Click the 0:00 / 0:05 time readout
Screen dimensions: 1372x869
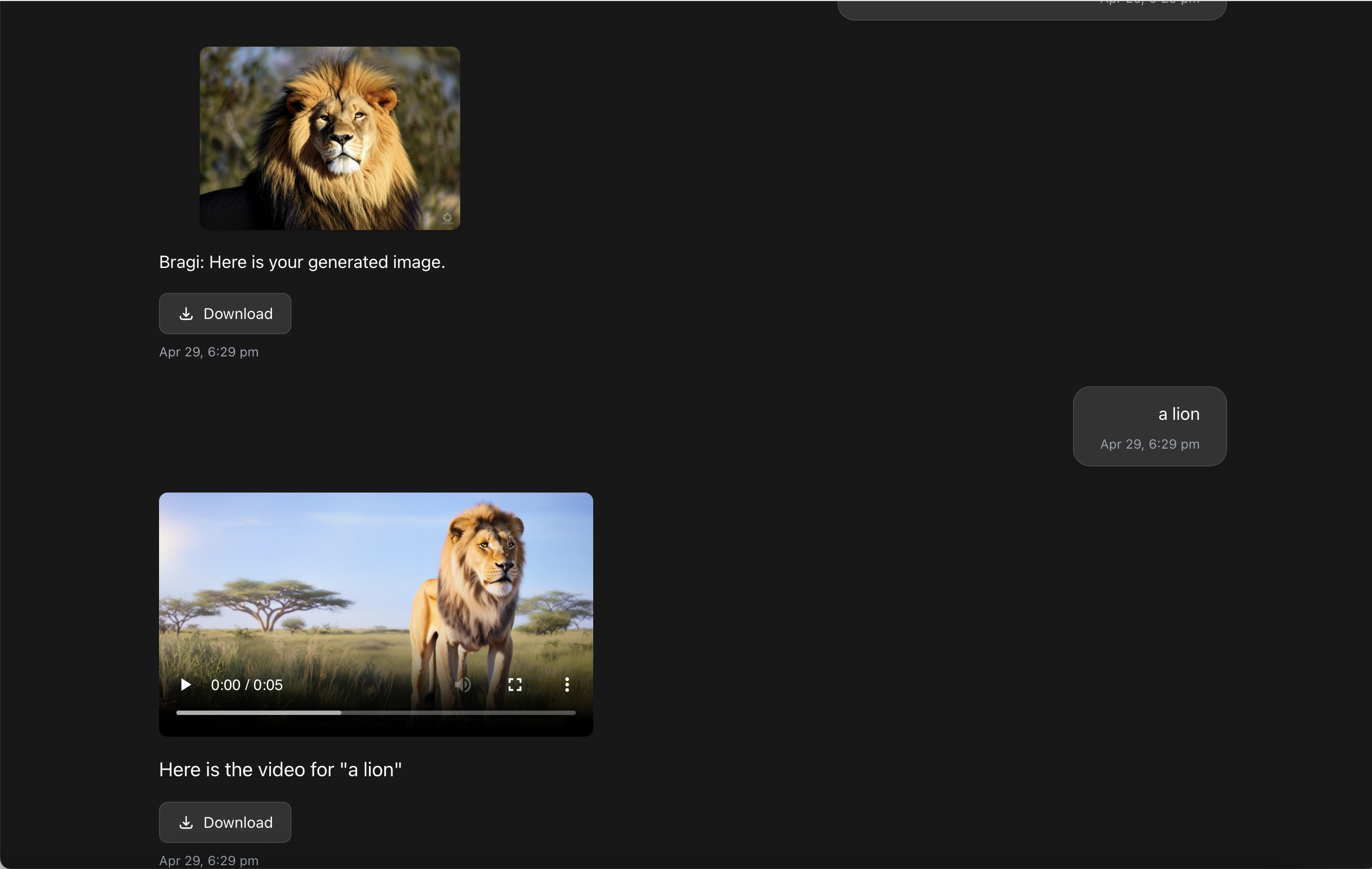tap(247, 685)
